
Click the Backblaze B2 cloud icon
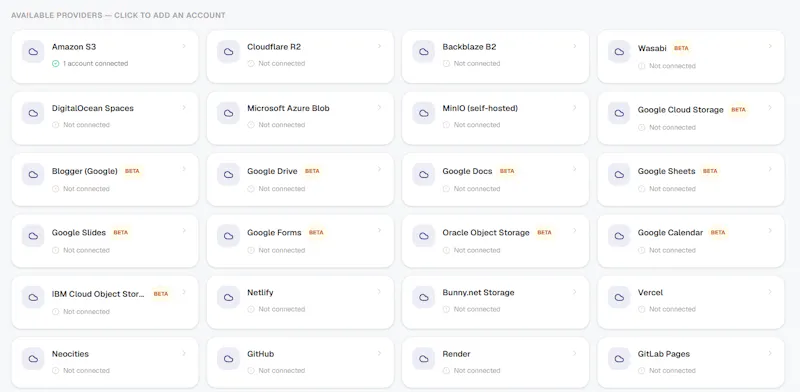(423, 52)
